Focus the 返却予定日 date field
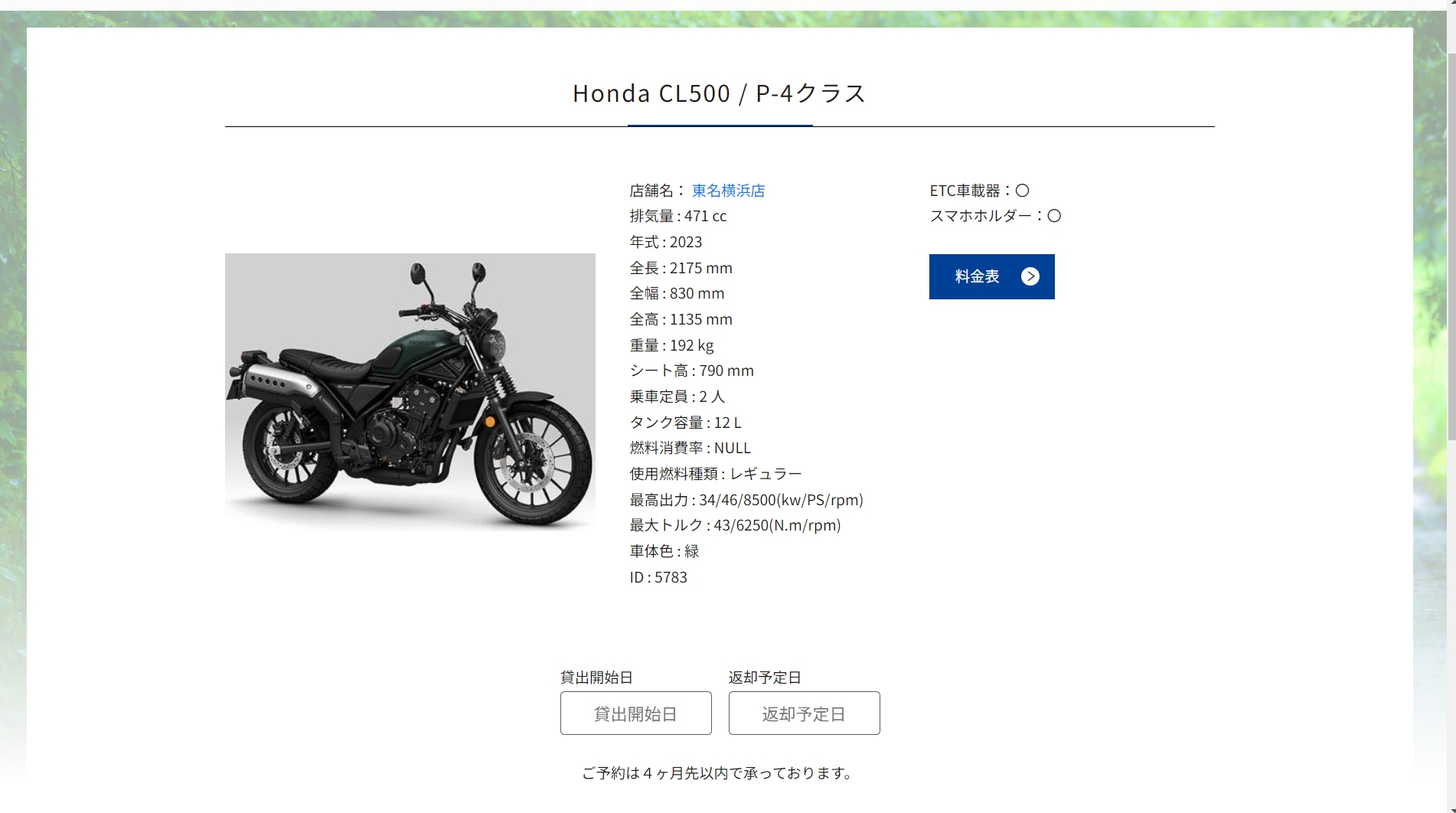This screenshot has height=813, width=1456. click(804, 713)
